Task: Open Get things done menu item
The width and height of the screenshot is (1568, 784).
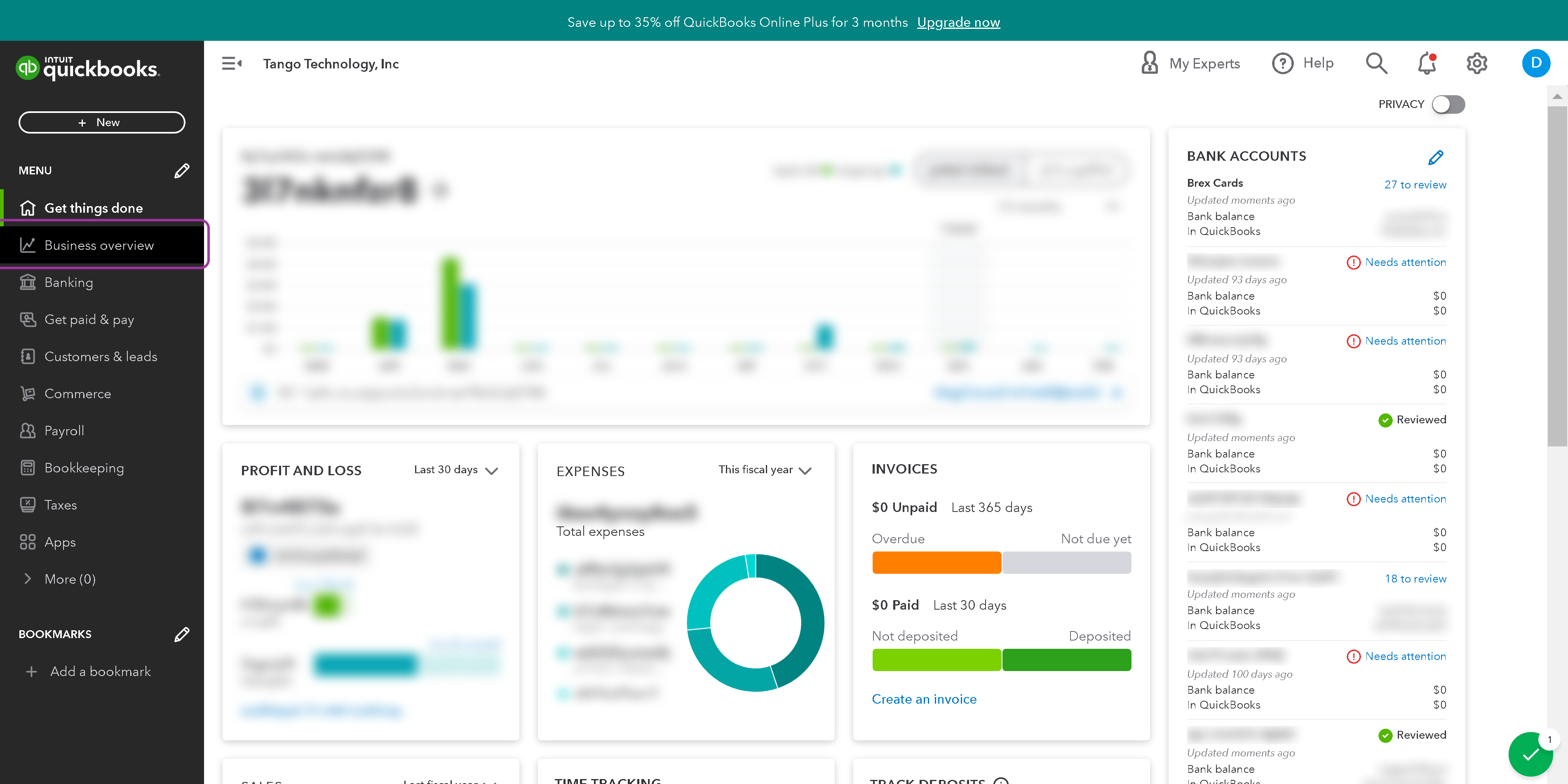Action: (102, 208)
